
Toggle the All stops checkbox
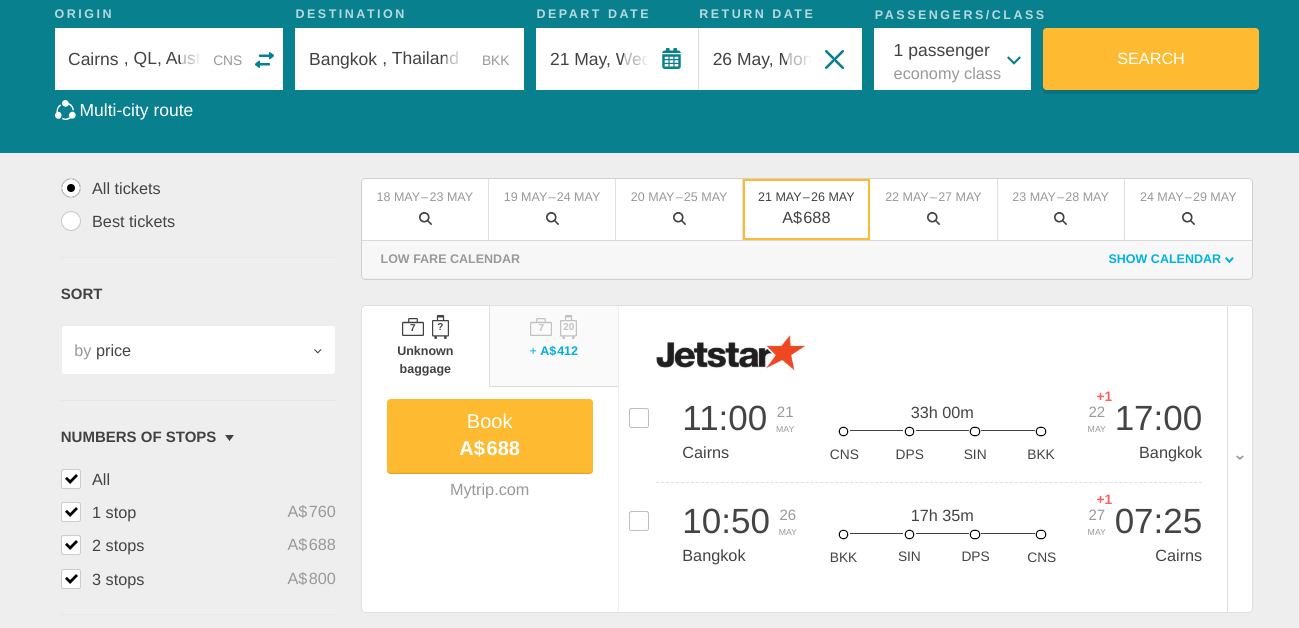[x=71, y=479]
